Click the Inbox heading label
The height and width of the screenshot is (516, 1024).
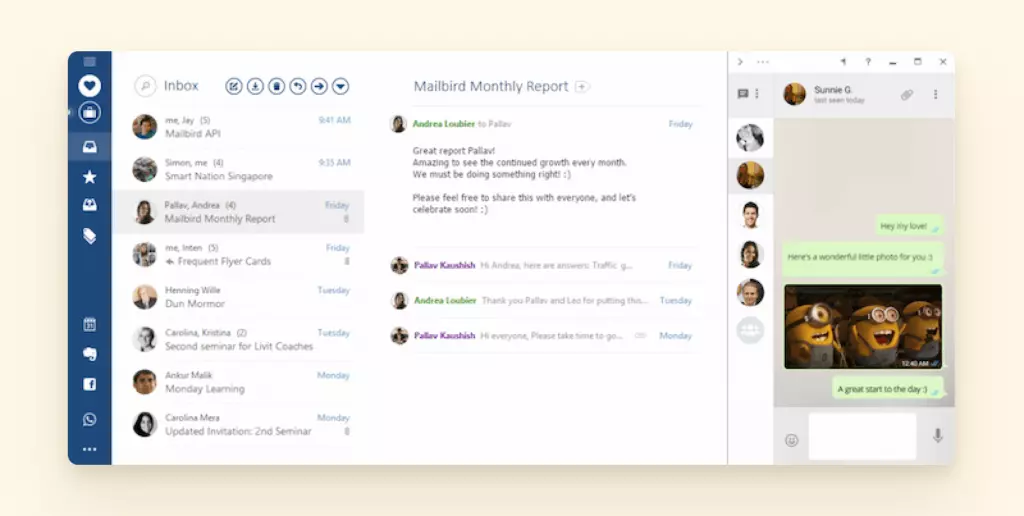pos(181,86)
